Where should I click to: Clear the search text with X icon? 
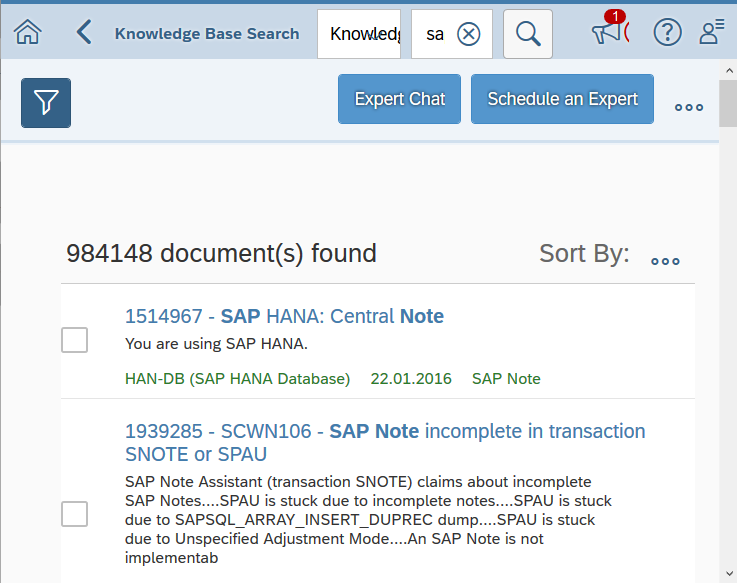(x=468, y=34)
